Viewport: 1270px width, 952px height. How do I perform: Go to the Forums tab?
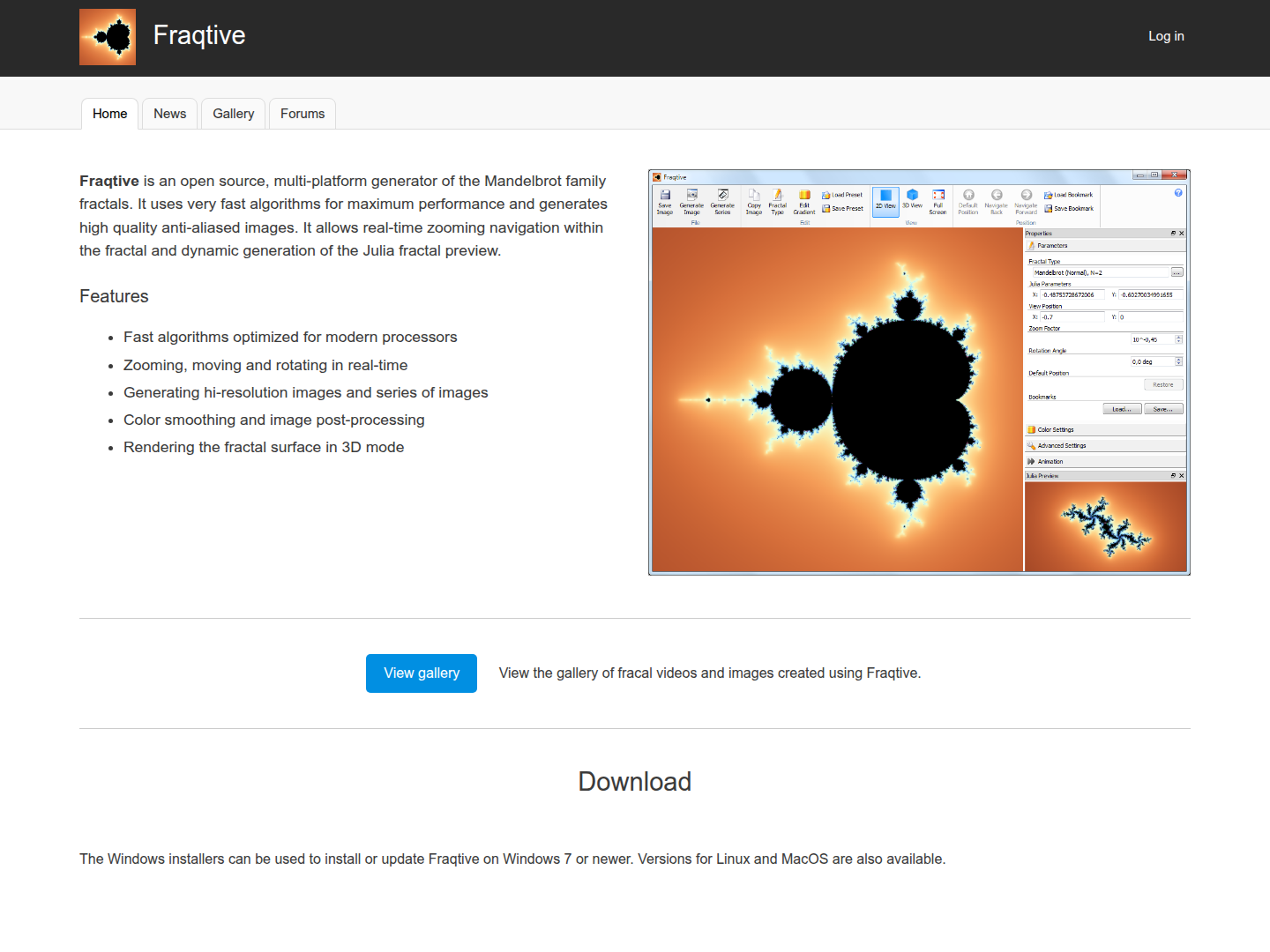303,114
